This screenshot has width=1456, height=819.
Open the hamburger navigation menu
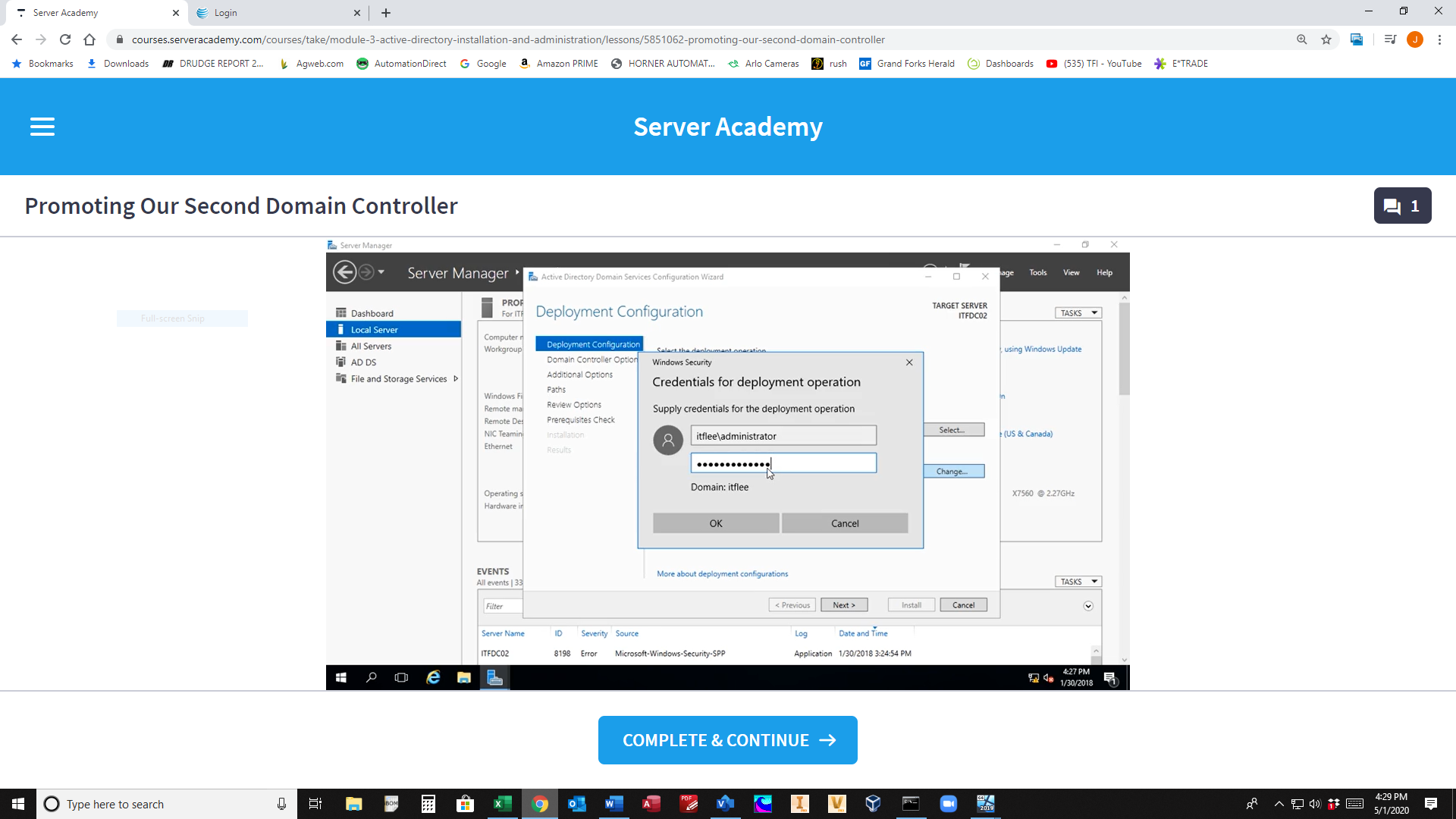point(42,127)
